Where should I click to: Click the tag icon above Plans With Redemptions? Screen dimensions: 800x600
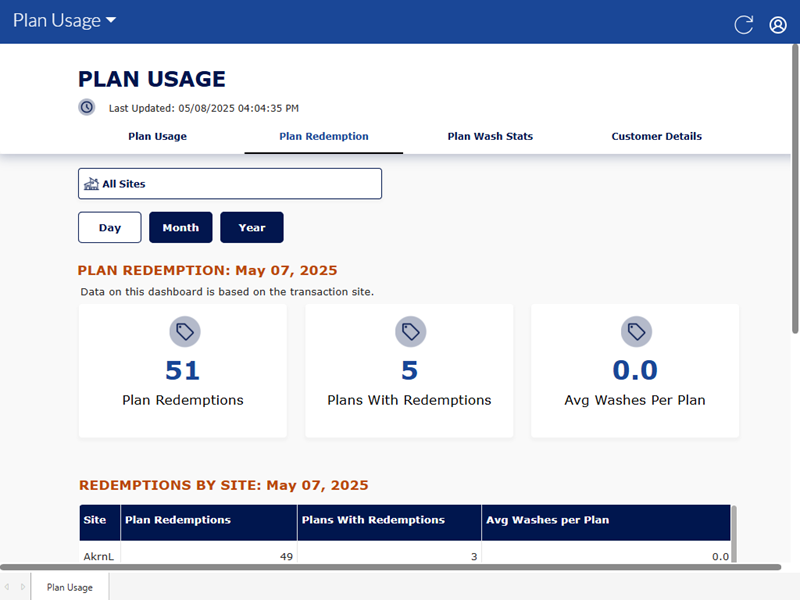pos(410,332)
